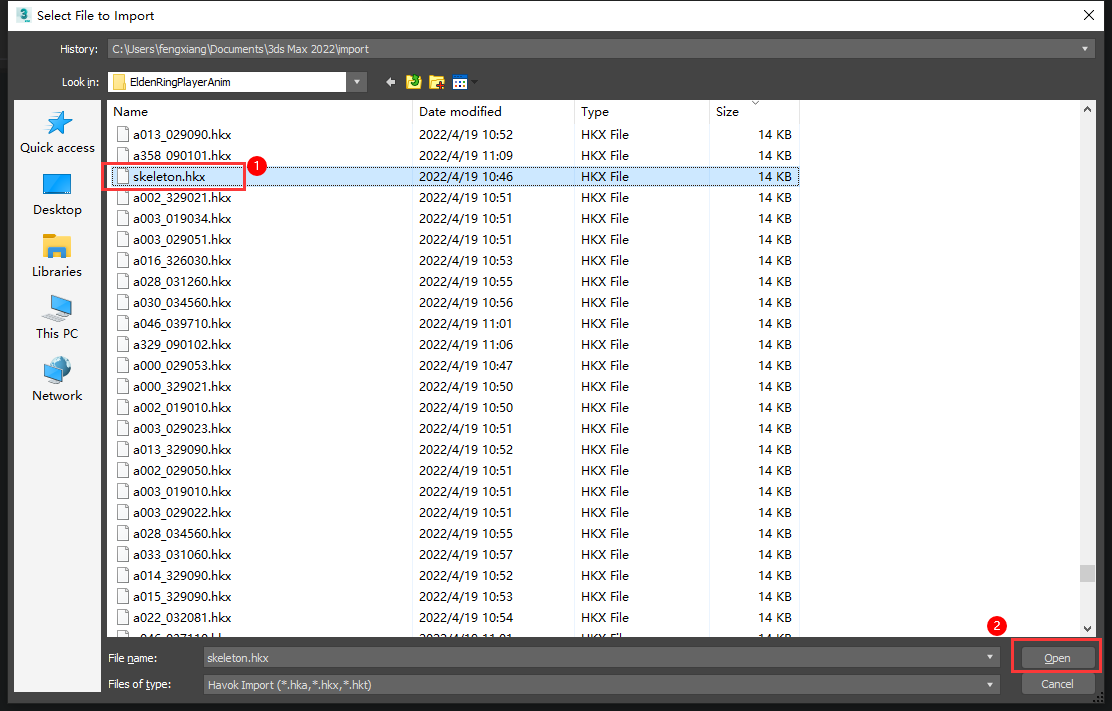The image size is (1112, 711).
Task: Open Libraries in the places bar
Action: (57, 256)
